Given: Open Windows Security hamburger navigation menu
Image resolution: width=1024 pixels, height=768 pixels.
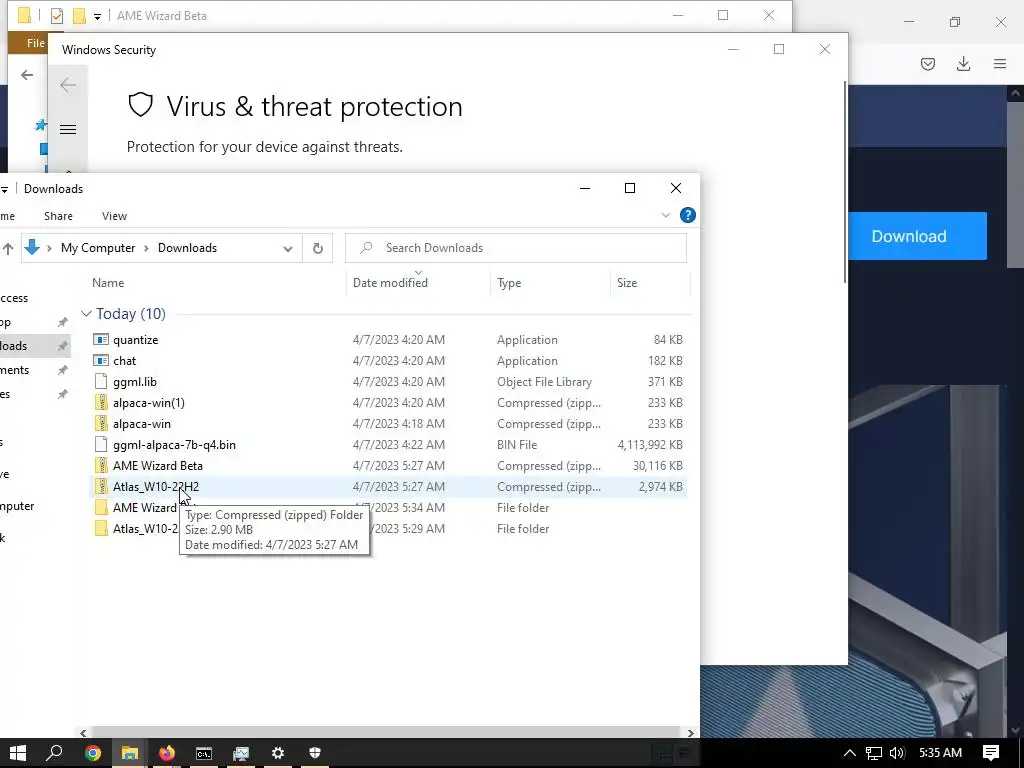Looking at the screenshot, I should point(68,129).
